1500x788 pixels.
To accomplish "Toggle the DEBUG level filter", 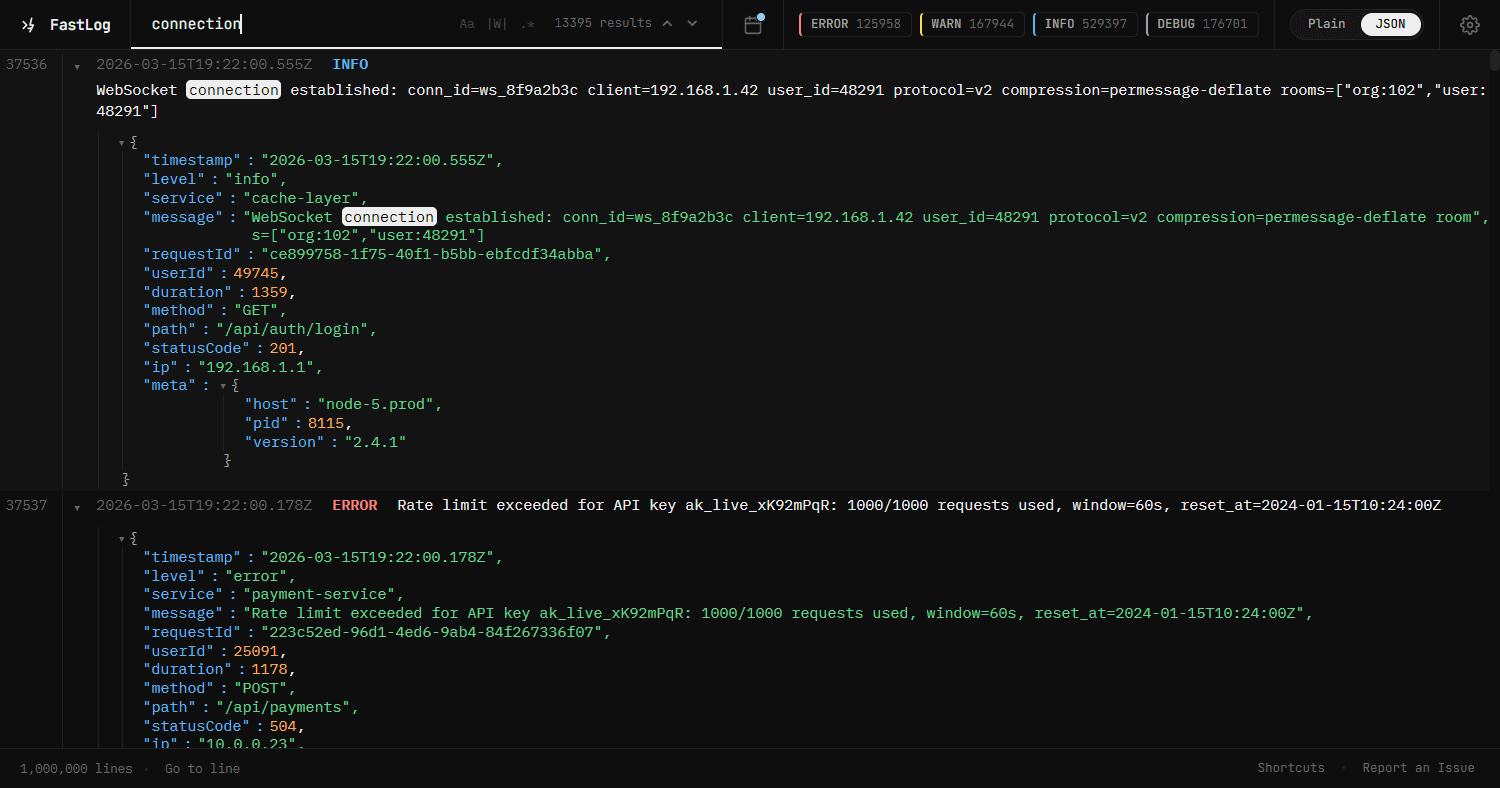I will tap(1201, 24).
